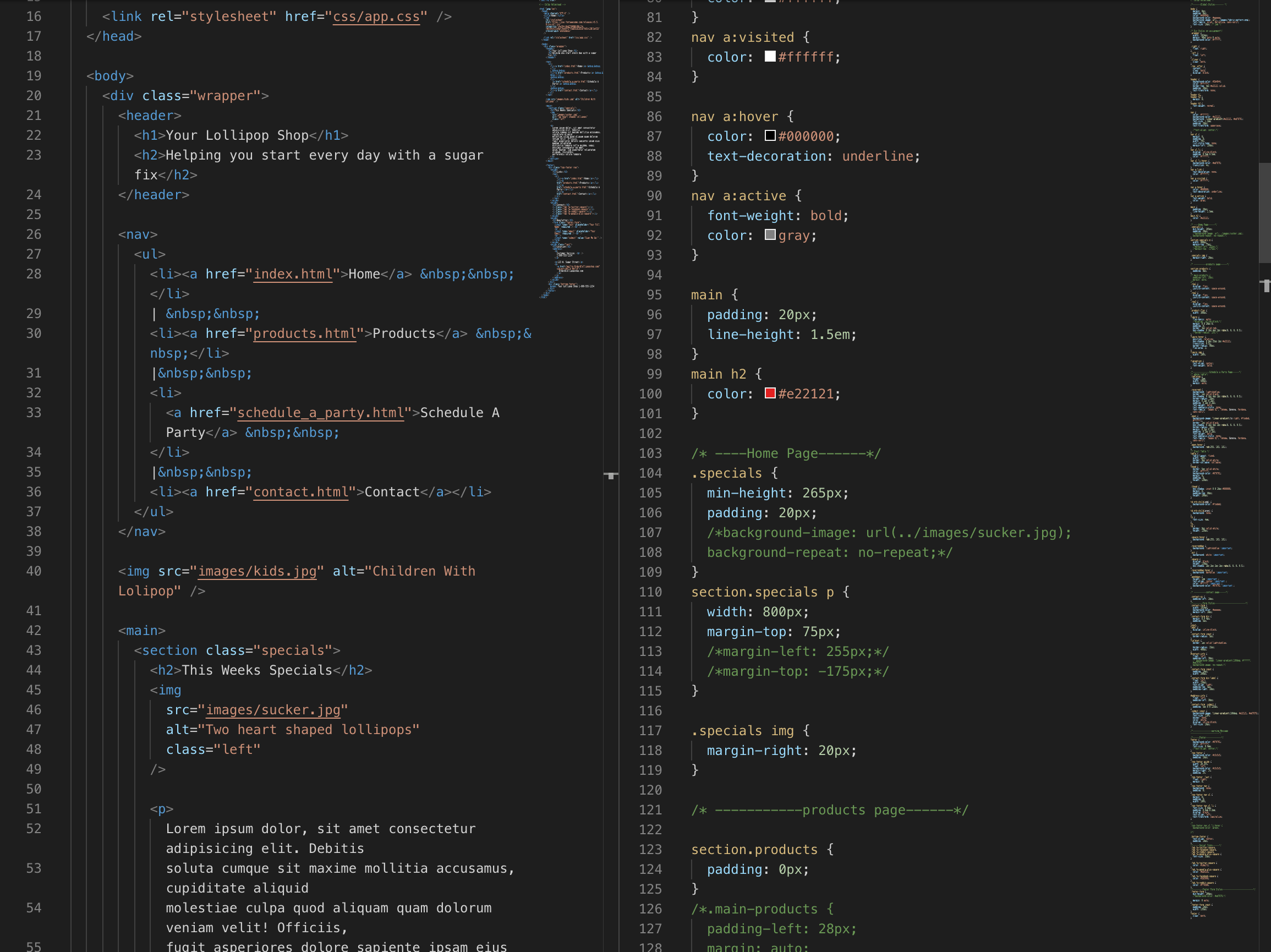Open the css/app.css stylesheet link
Viewport: 1271px width, 952px height.
[376, 17]
